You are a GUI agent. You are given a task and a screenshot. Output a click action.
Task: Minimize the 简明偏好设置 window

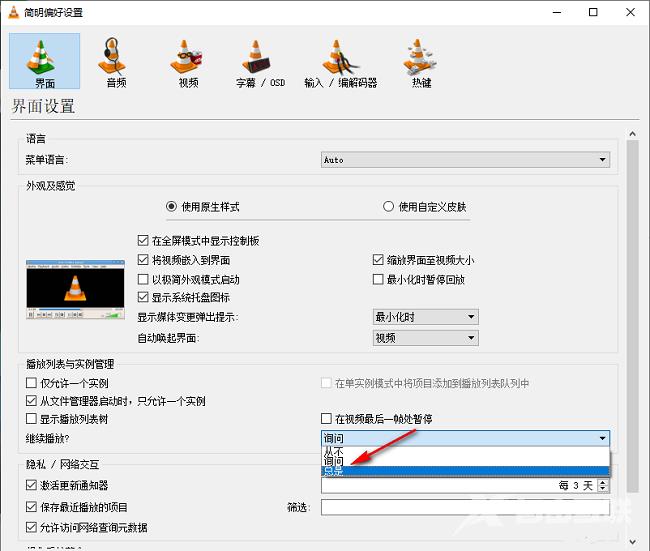(x=557, y=12)
